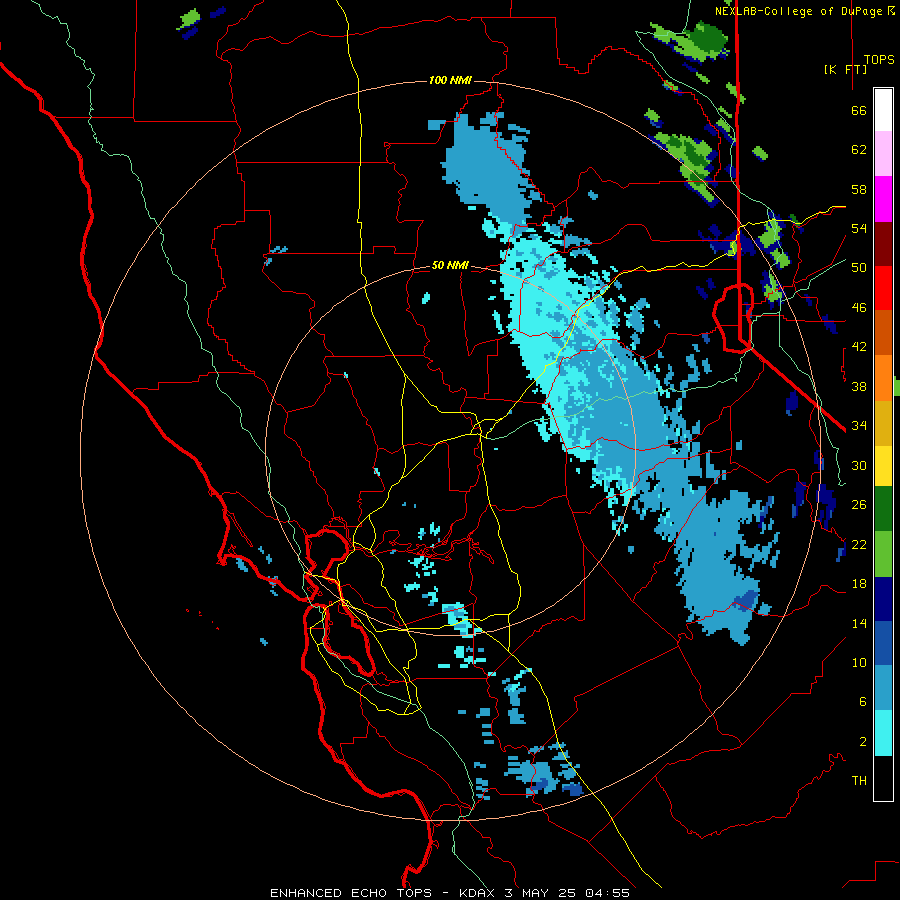Click the navy blue legend swatch
The width and height of the screenshot is (900, 900).
(x=883, y=599)
